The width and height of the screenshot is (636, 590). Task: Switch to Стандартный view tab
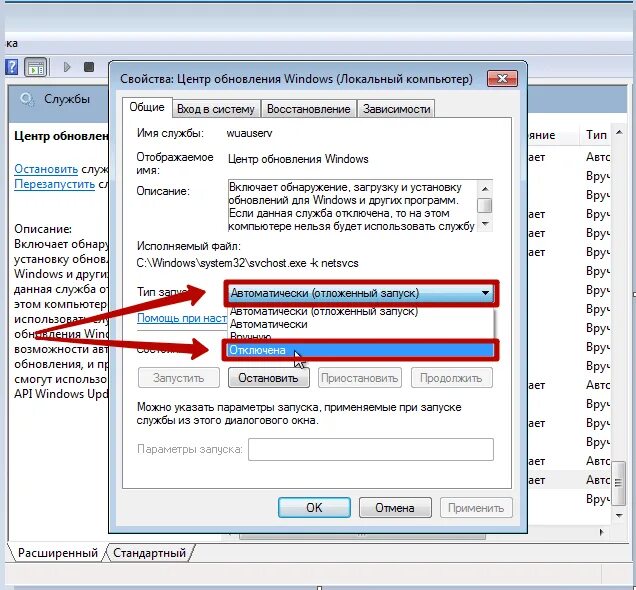click(149, 553)
